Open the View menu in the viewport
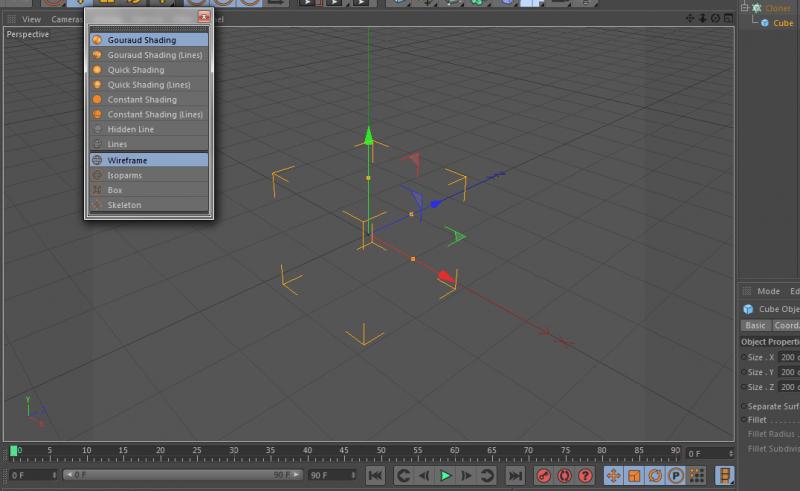The width and height of the screenshot is (800, 491). 32,19
